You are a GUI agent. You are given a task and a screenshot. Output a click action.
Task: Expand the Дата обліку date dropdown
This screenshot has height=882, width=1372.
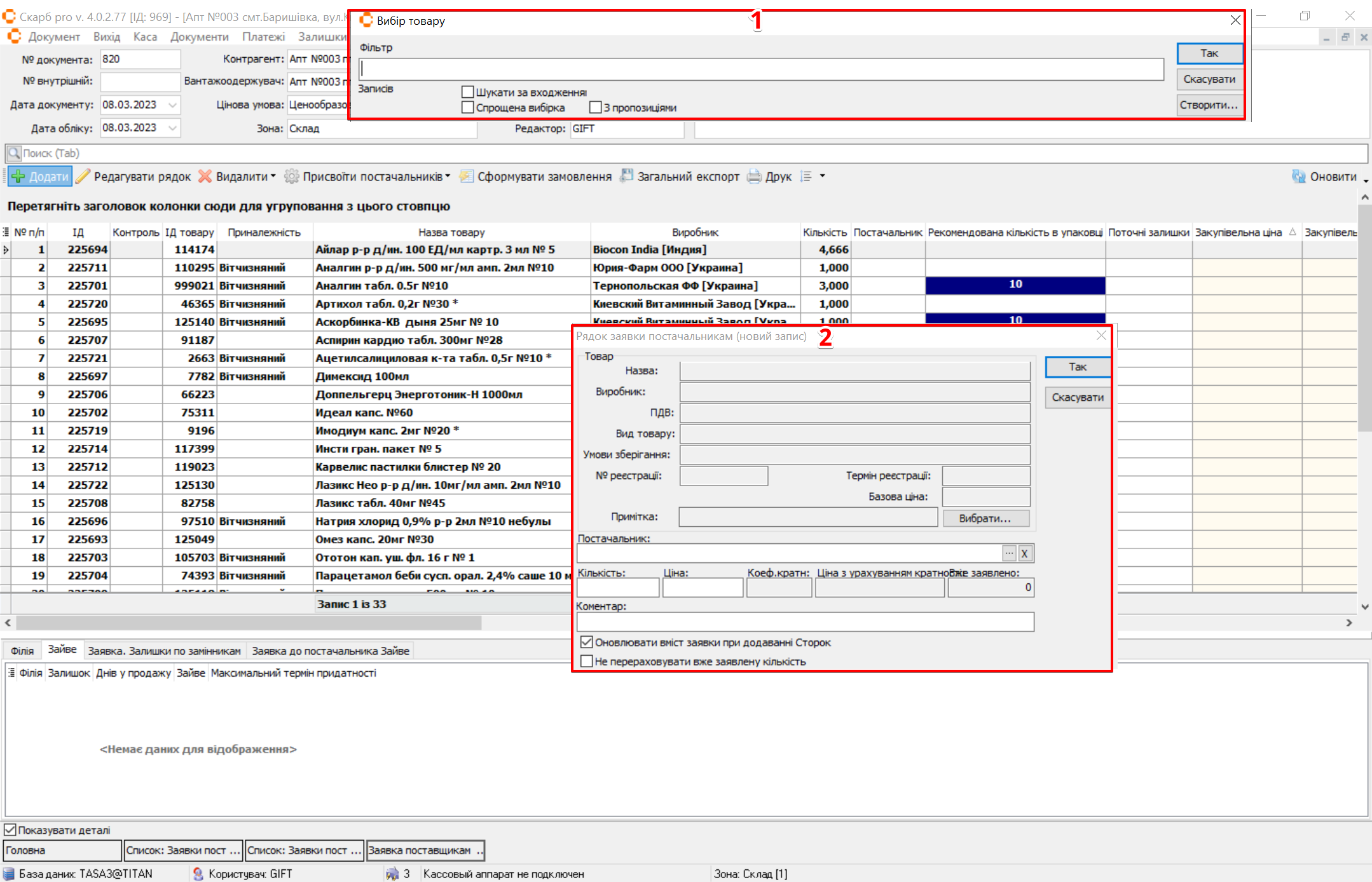[x=172, y=128]
